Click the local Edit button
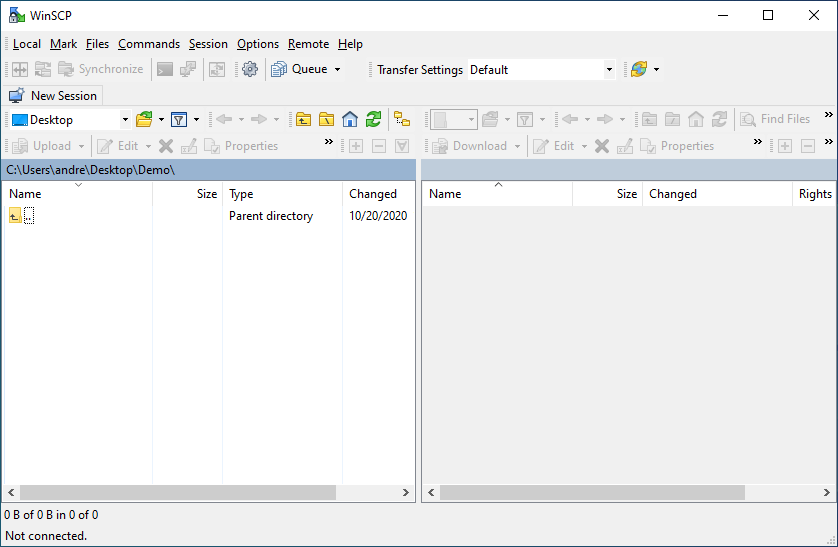The width and height of the screenshot is (838, 547). coord(119,146)
